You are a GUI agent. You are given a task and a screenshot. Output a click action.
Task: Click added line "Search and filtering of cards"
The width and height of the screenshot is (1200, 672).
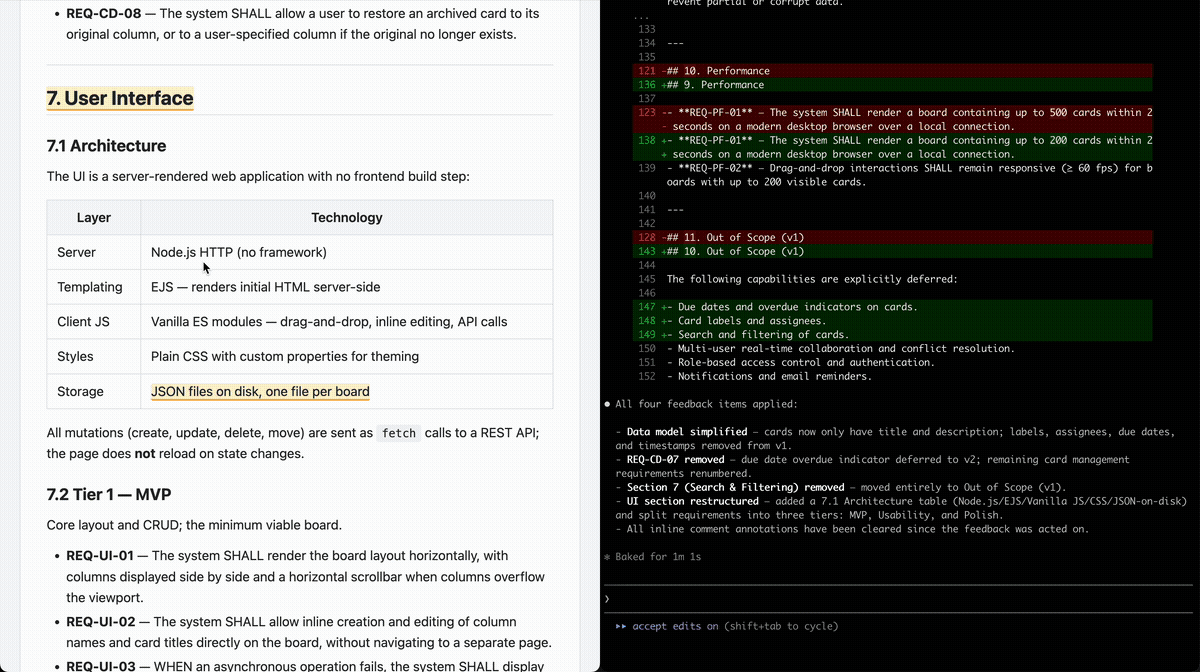click(762, 335)
